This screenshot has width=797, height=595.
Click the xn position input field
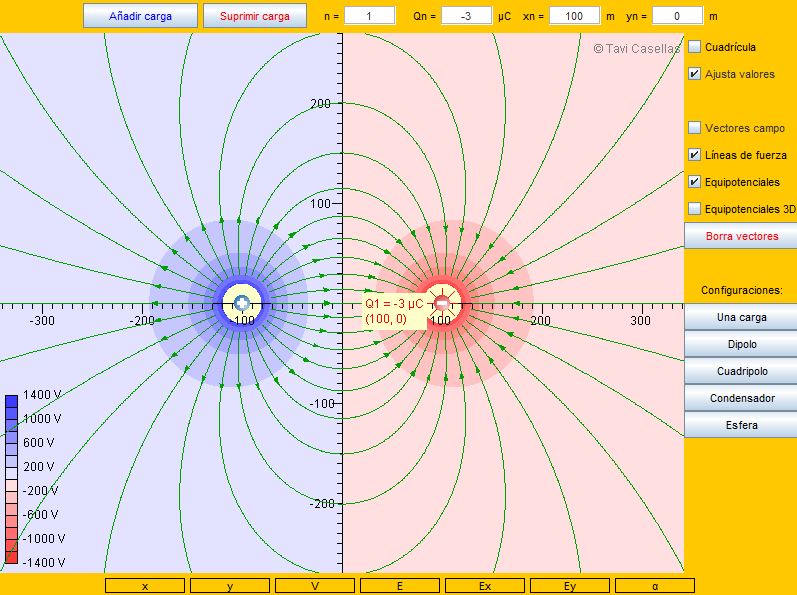tap(574, 16)
